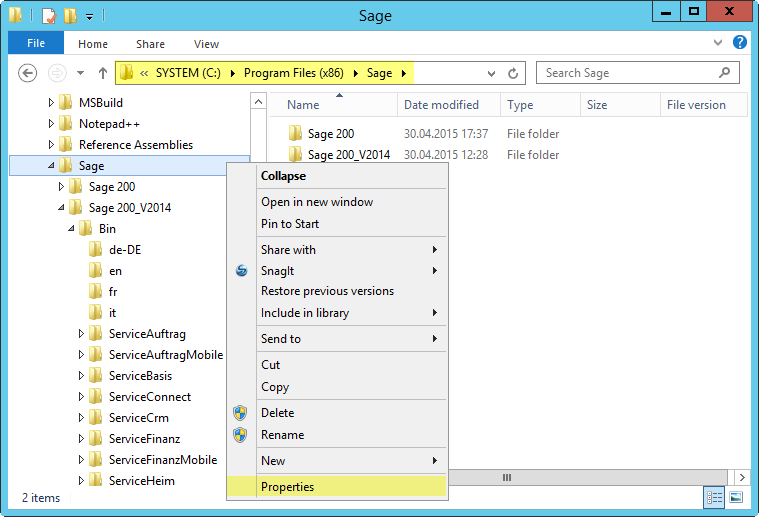Viewport: 759px width, 517px height.
Task: Sort by the Type column header
Action: pyautogui.click(x=541, y=105)
